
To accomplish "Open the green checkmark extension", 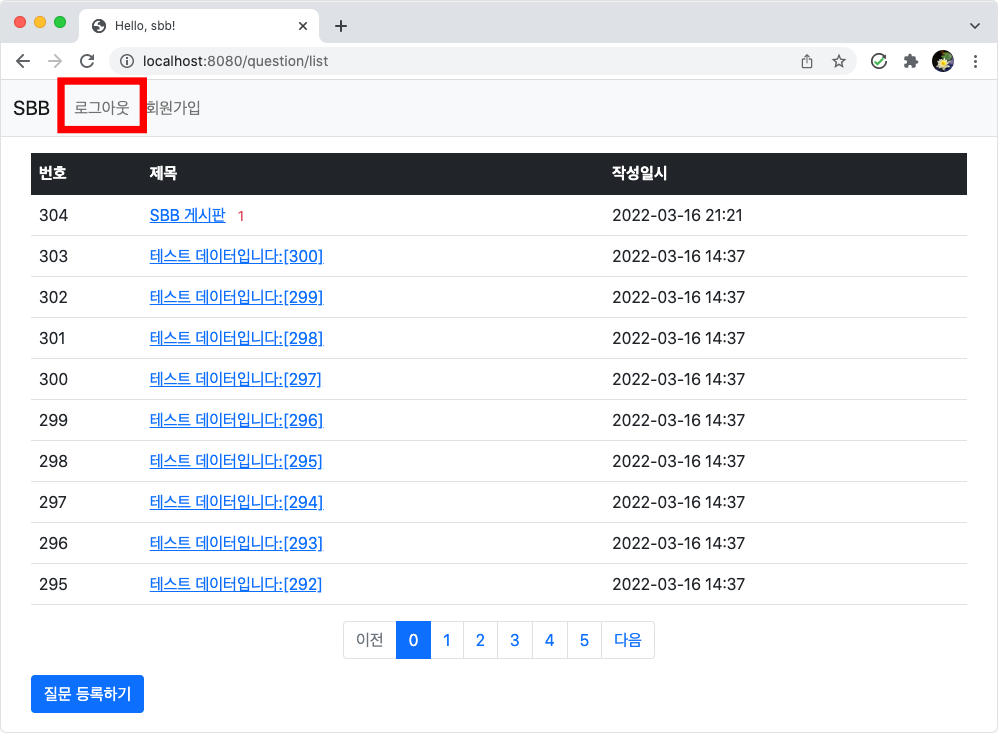I will coord(879,61).
